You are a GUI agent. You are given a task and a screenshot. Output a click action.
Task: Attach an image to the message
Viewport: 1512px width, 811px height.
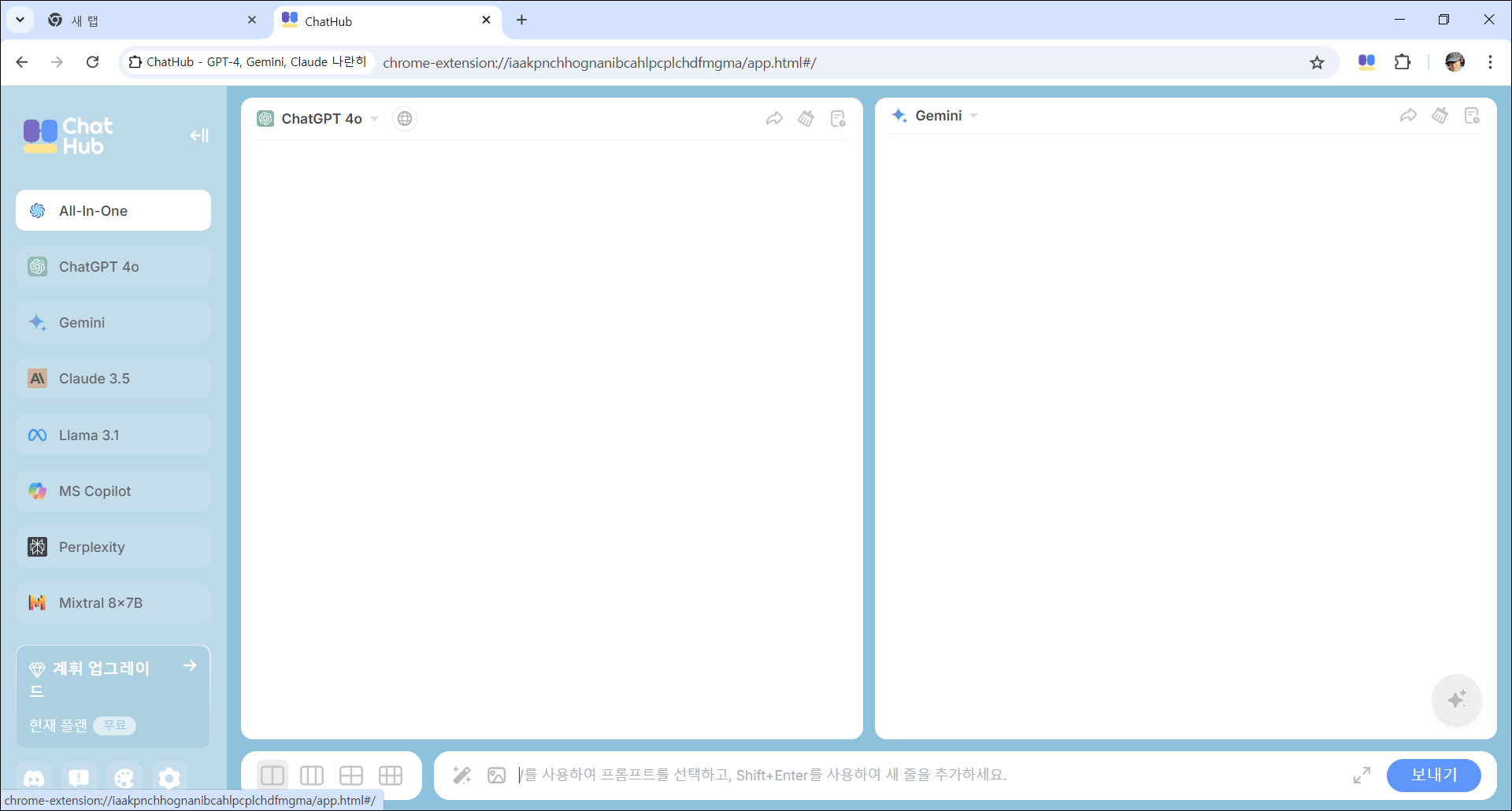pyautogui.click(x=496, y=776)
